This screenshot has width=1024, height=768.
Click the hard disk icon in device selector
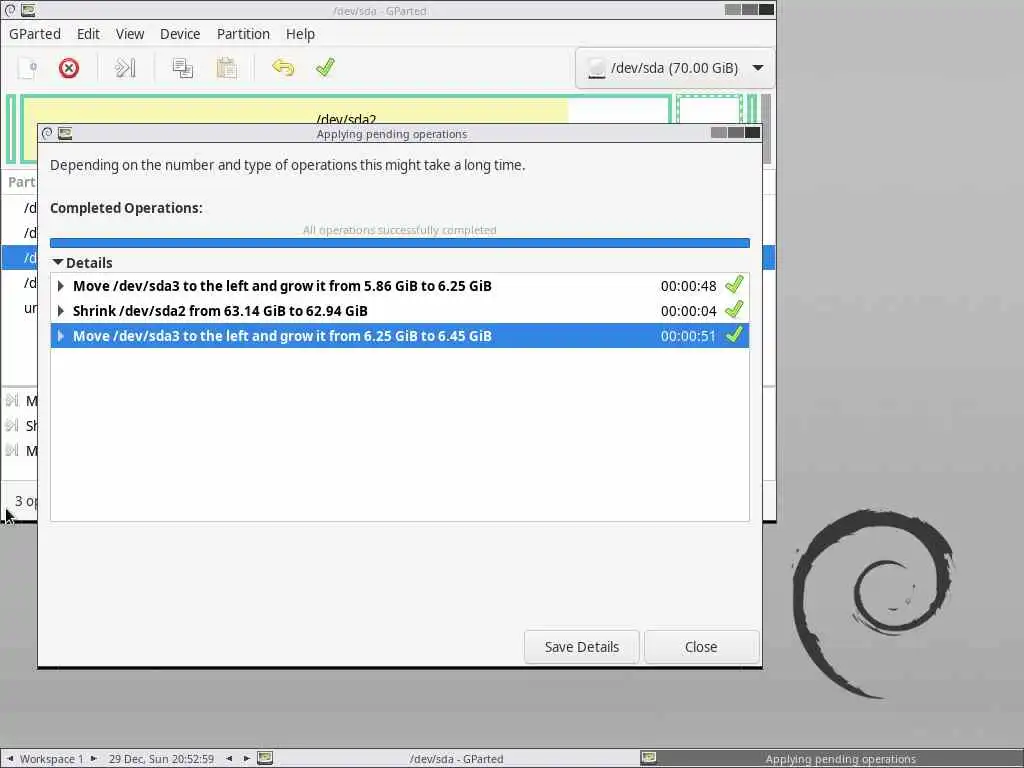click(596, 68)
